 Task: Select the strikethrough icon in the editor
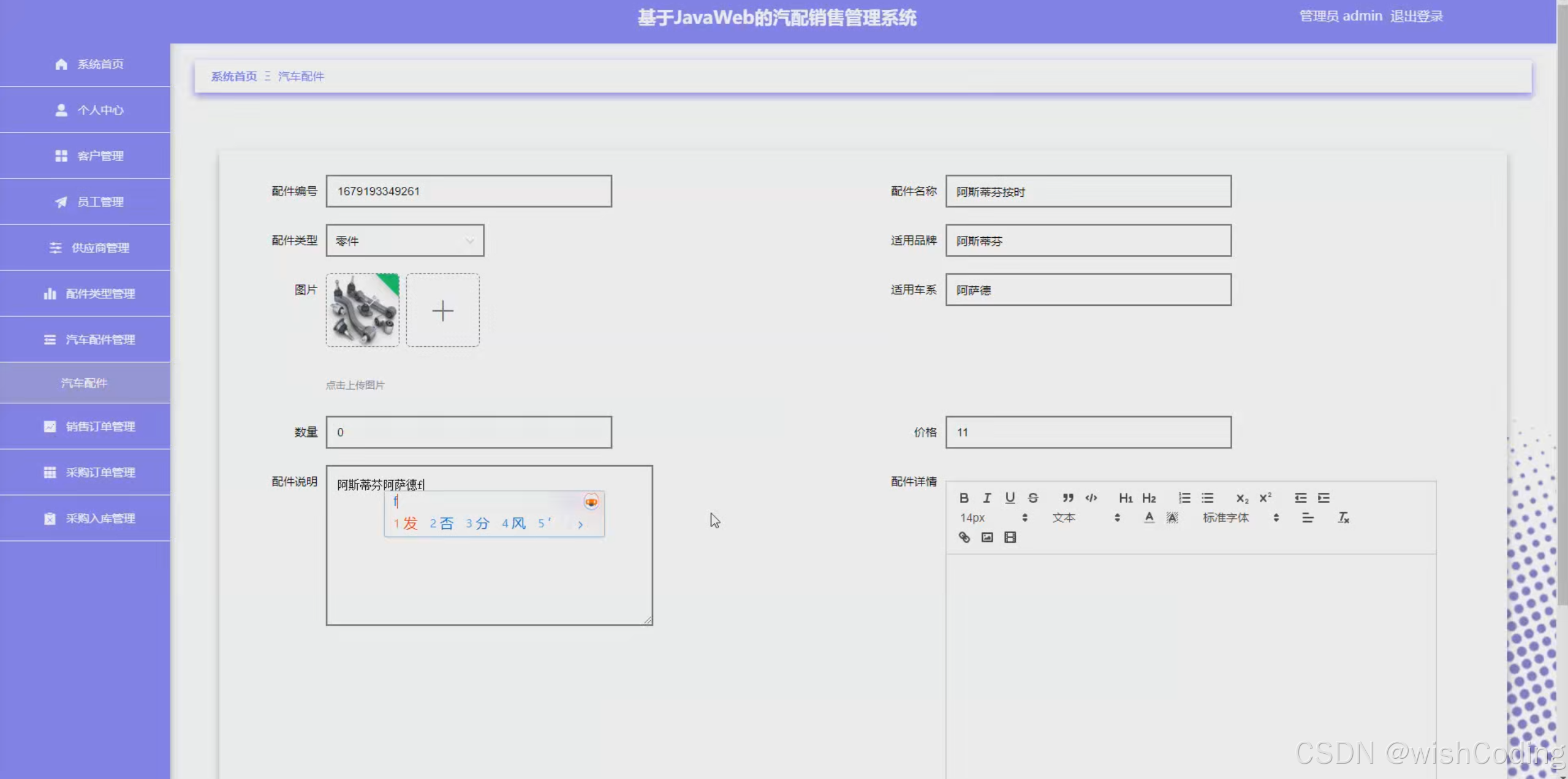[x=1033, y=498]
